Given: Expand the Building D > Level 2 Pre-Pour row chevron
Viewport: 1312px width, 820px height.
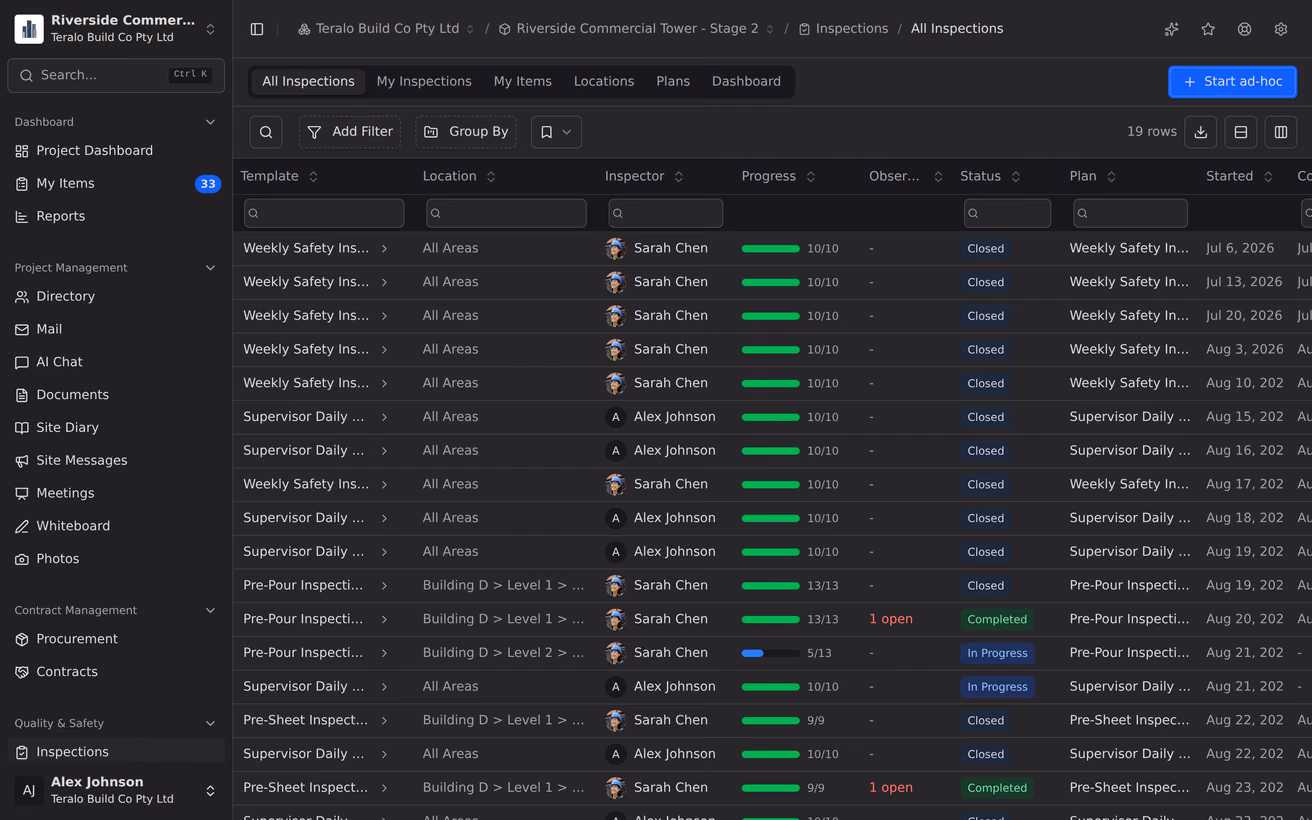Looking at the screenshot, I should (x=384, y=653).
